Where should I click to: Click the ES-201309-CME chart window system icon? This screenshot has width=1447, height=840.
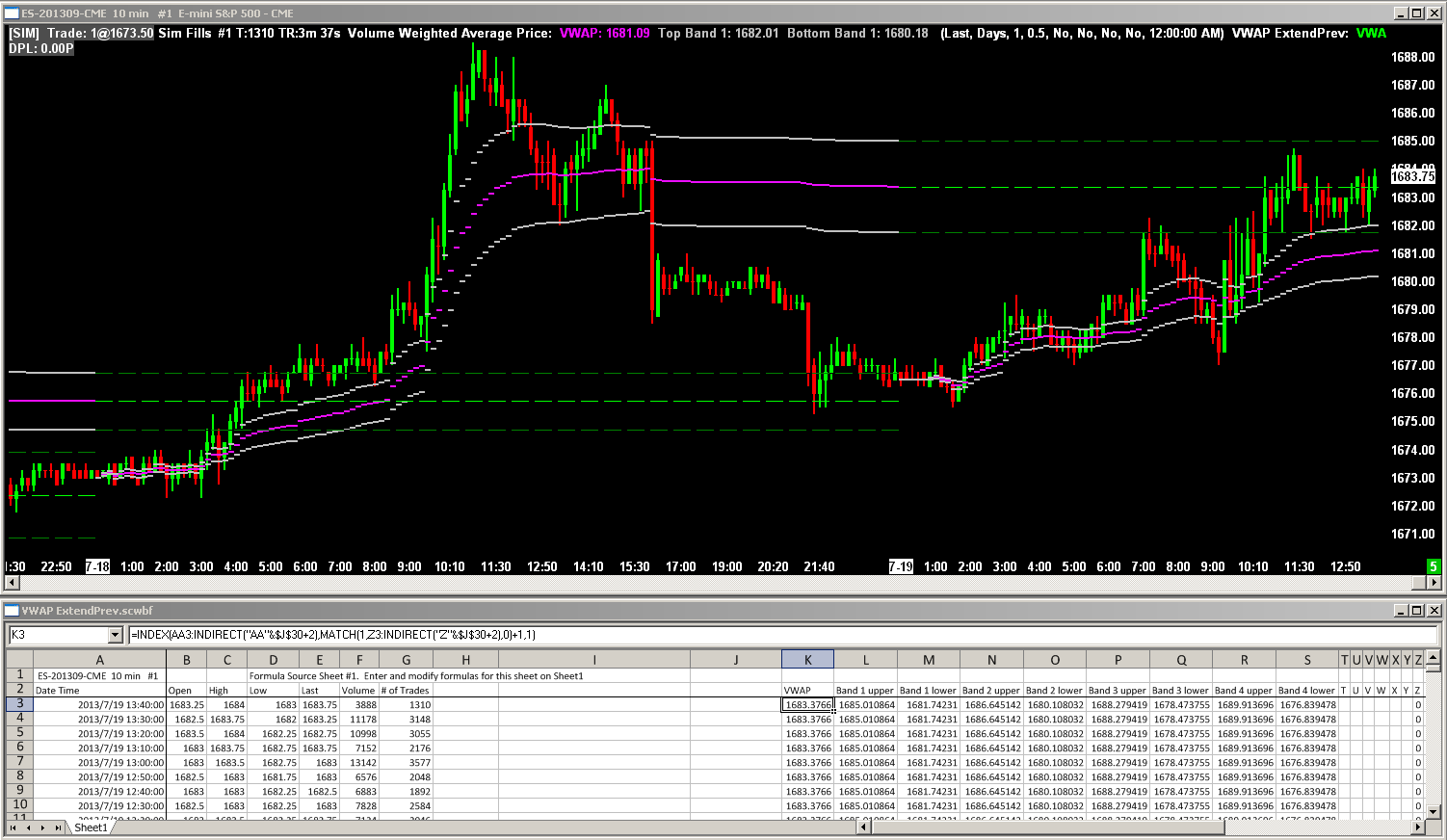pyautogui.click(x=11, y=13)
